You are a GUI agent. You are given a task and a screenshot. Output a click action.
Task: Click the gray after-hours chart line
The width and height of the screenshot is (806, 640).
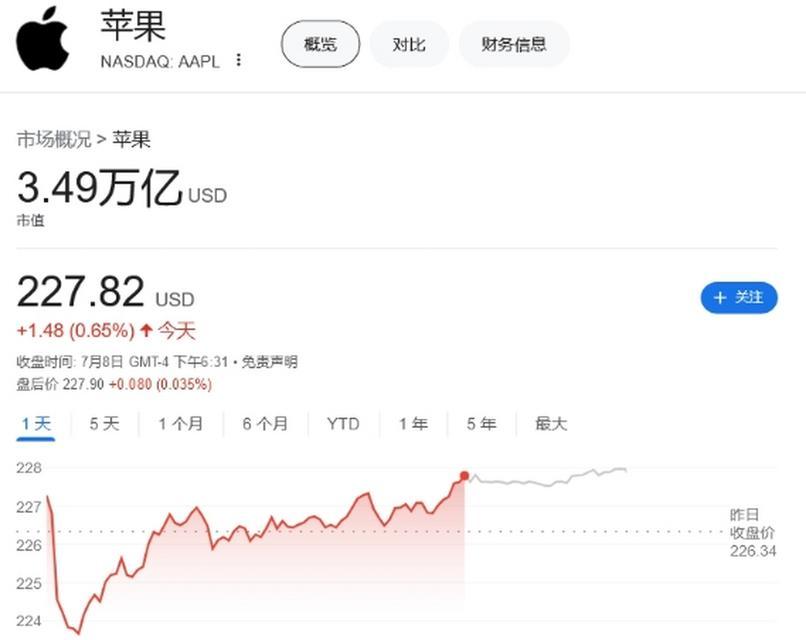550,481
